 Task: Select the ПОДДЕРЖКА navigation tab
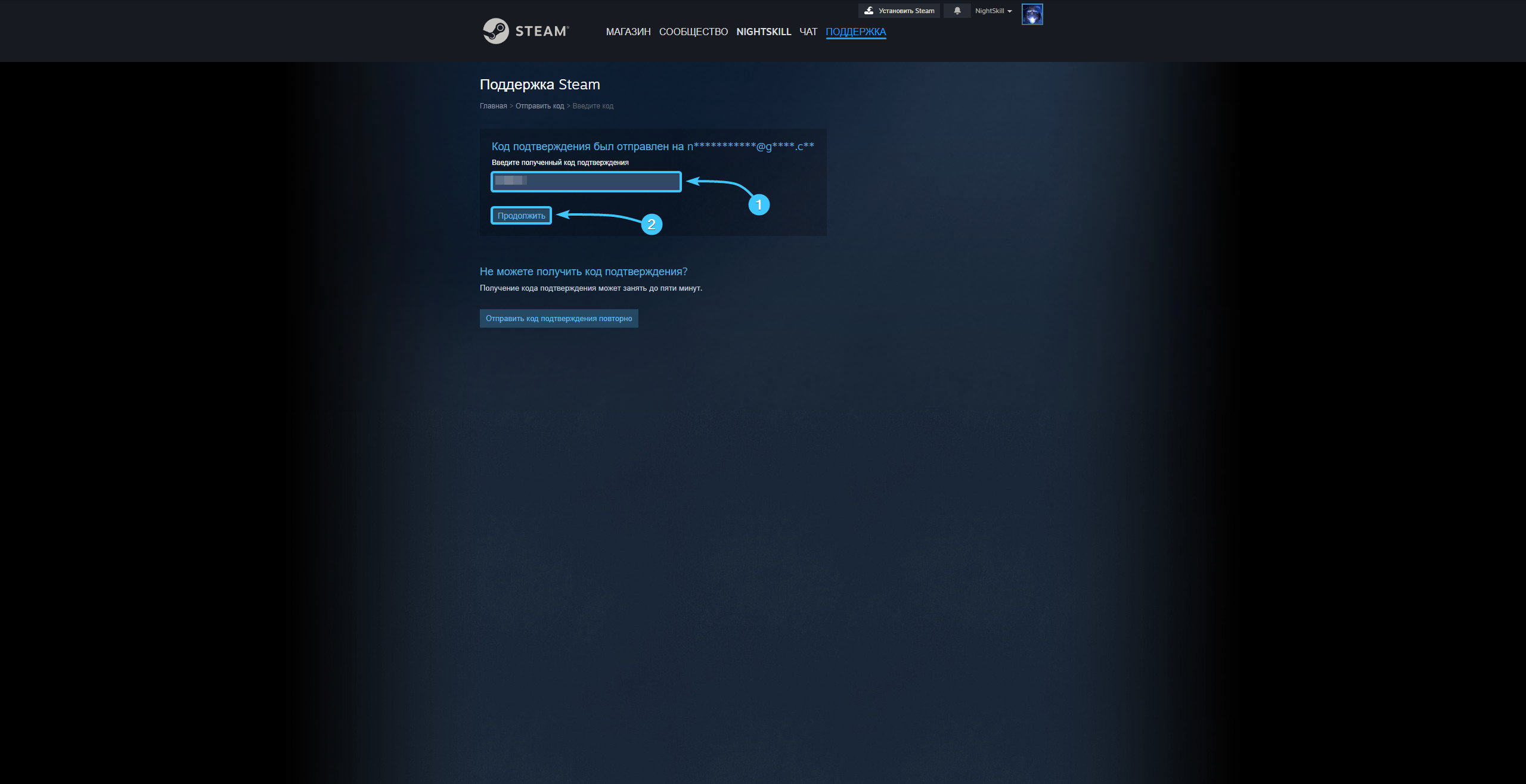point(855,32)
